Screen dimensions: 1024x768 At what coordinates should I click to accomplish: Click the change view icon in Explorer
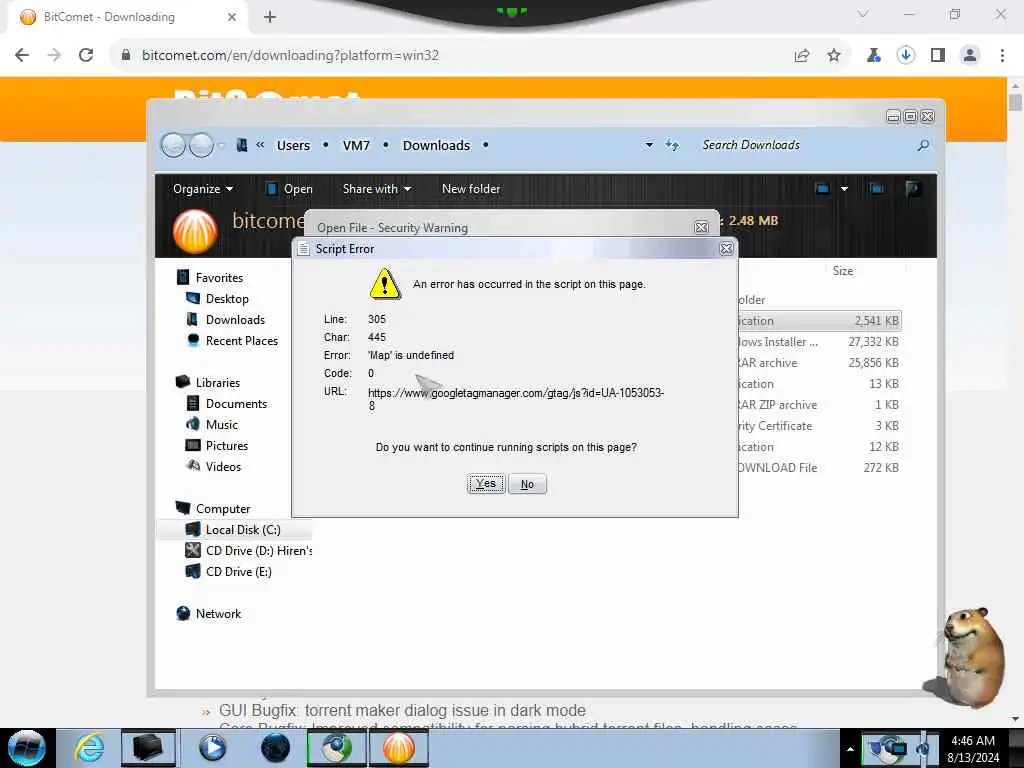pyautogui.click(x=822, y=189)
